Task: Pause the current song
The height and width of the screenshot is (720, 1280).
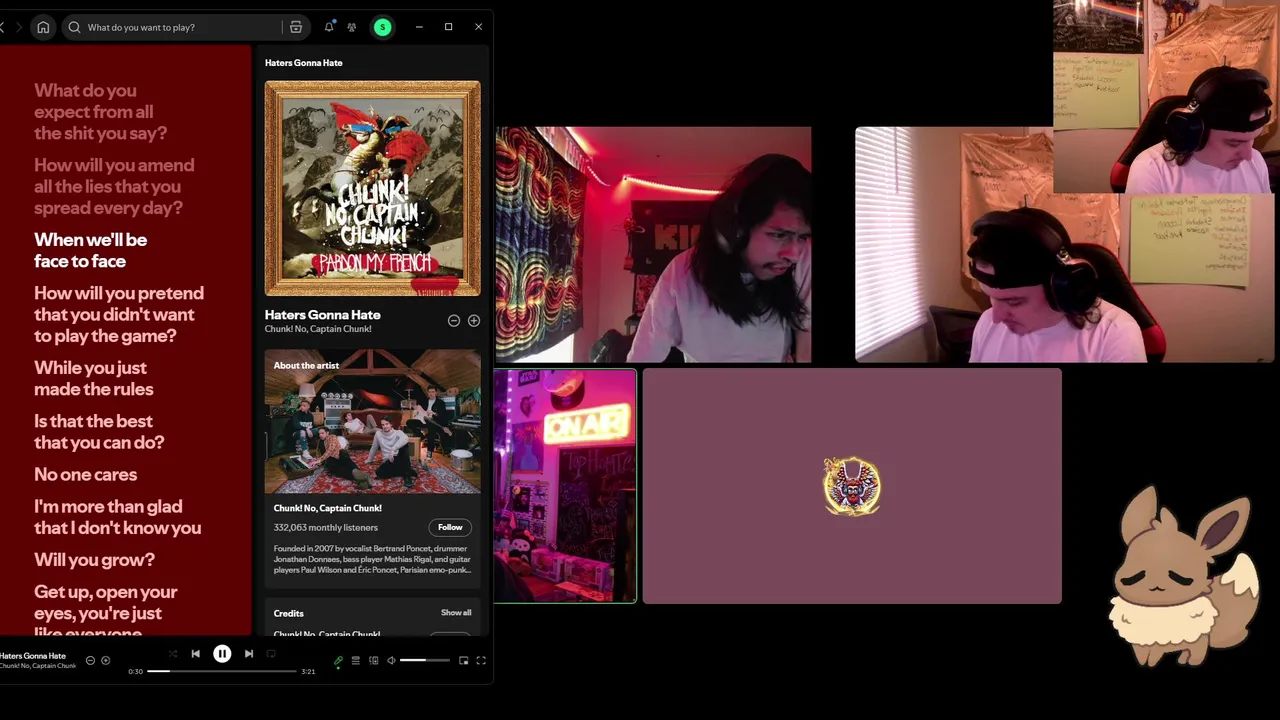Action: point(222,654)
